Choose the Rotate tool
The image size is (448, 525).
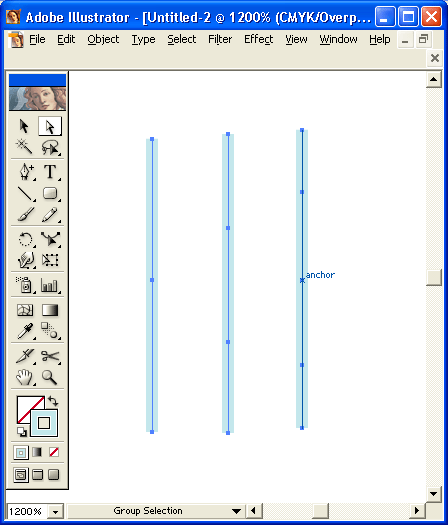point(25,239)
